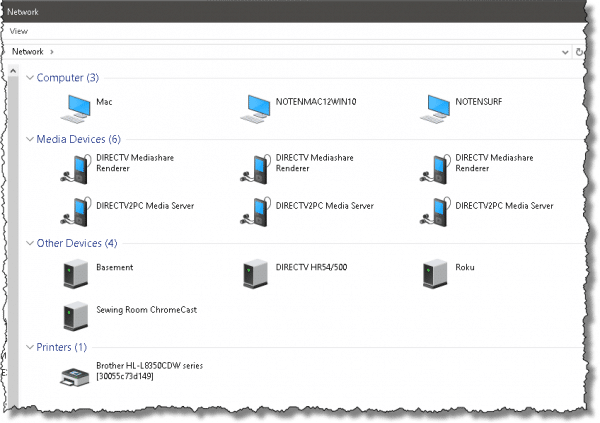Screen dimensions: 600x423
Task: Click the vertical scrollbar track
Action: (13, 241)
